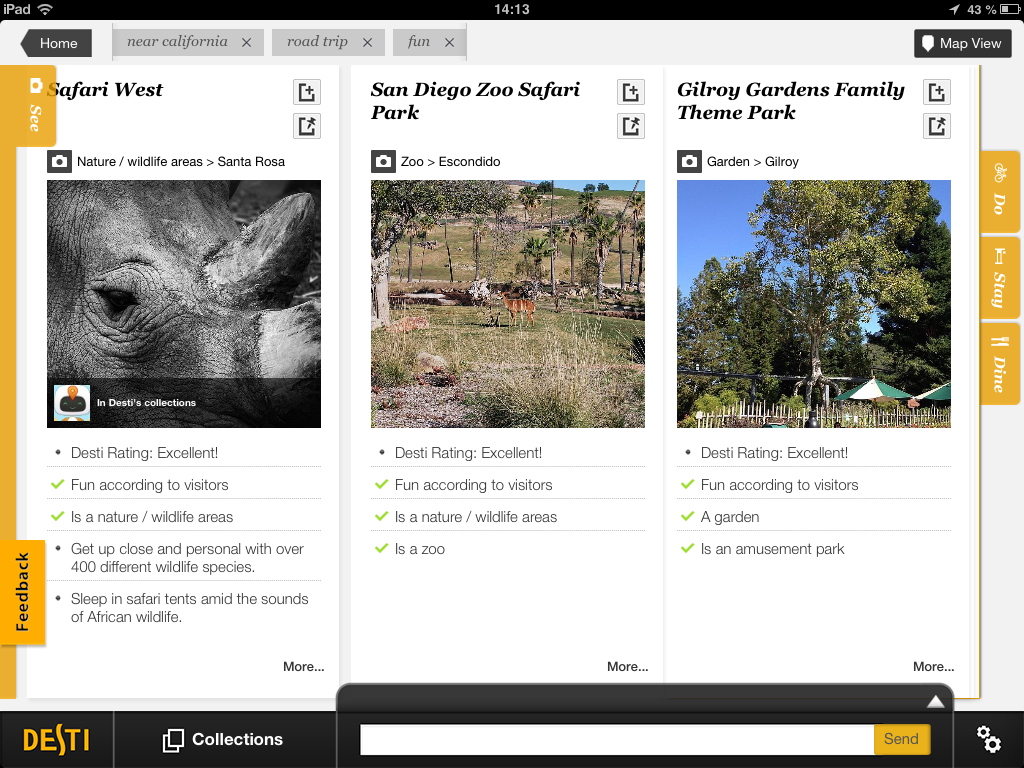Viewport: 1024px width, 768px height.
Task: Open the settings gear icon
Action: point(988,740)
